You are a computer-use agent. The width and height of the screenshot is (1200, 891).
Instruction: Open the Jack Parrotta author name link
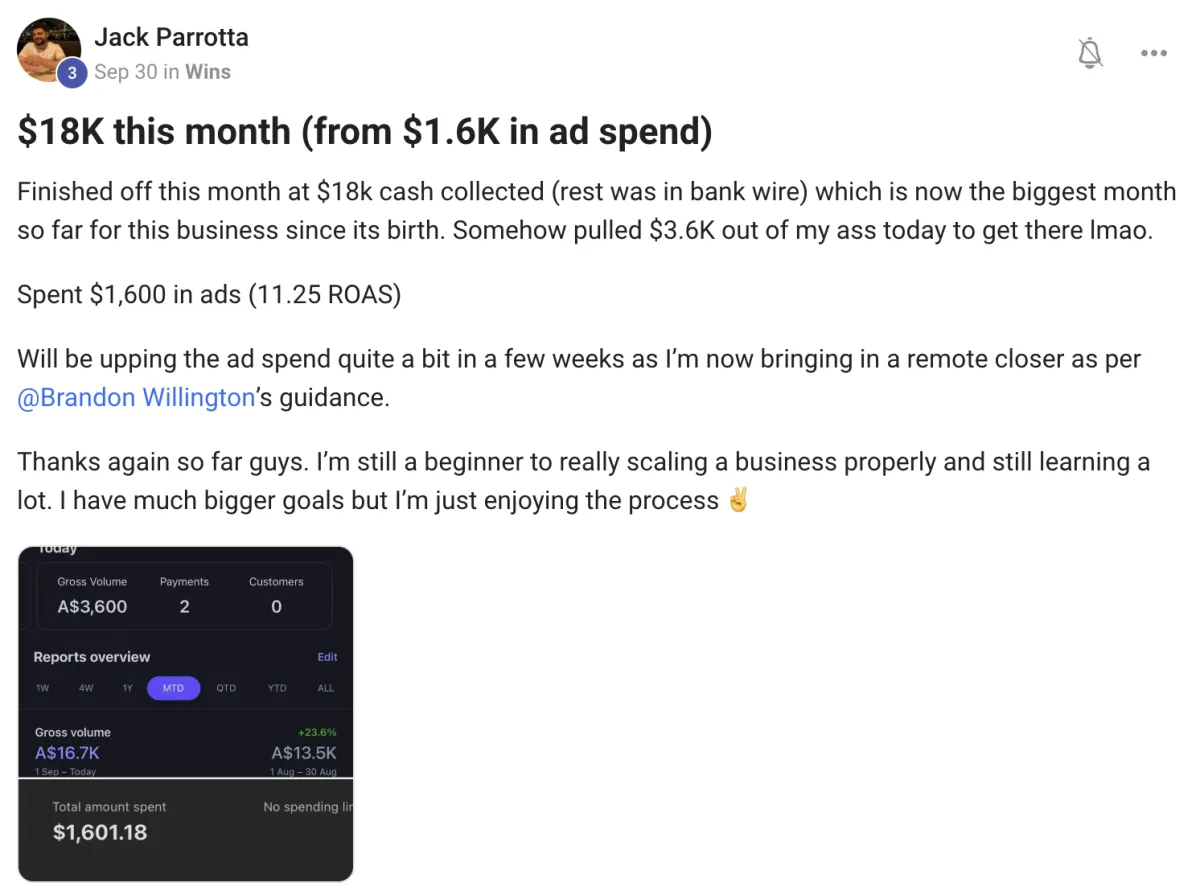(x=171, y=38)
